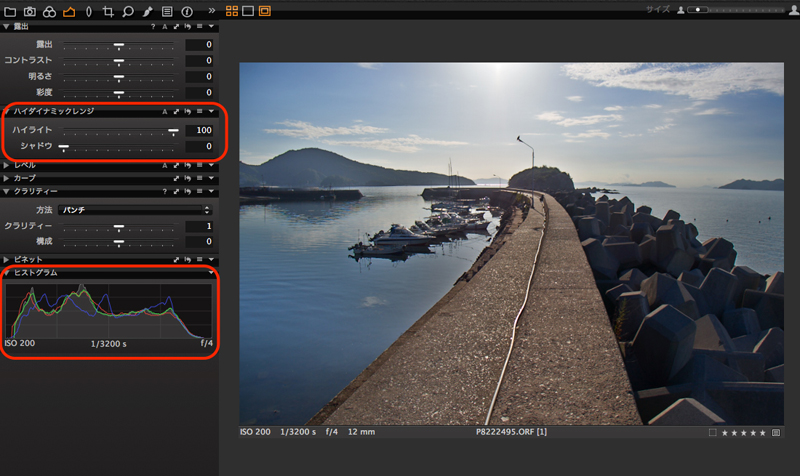Open the Lens correction tool tab
Image resolution: width=800 pixels, height=476 pixels.
point(88,11)
